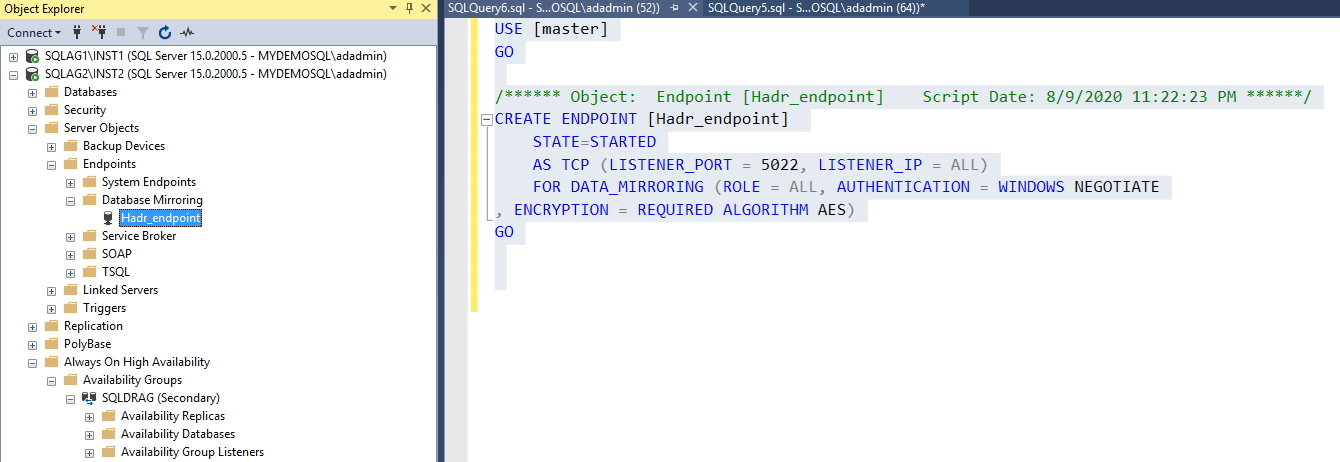
Task: Expand the TSQL folder
Action: 70,272
